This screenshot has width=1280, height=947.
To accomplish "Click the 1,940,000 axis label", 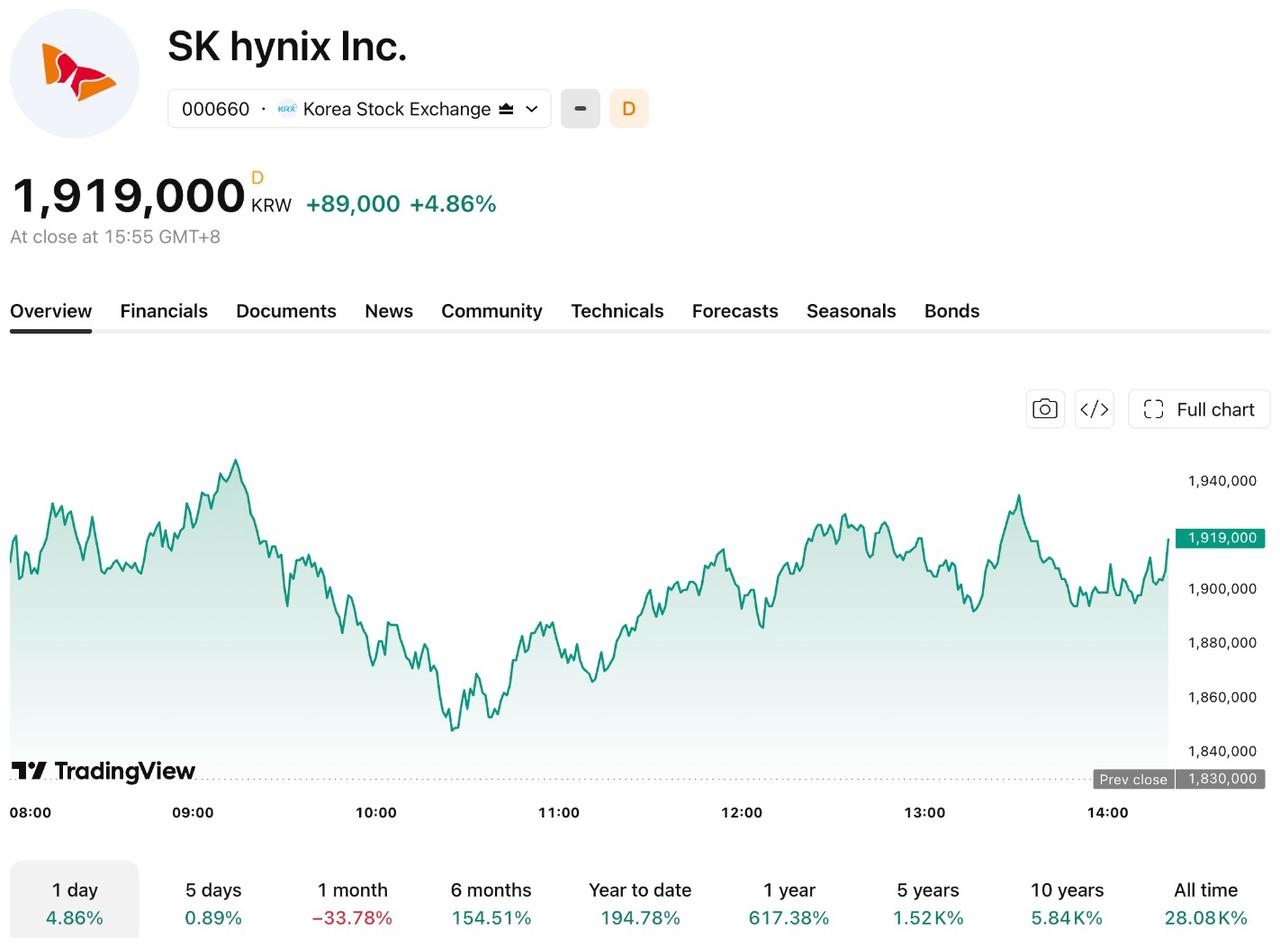I will click(1222, 481).
